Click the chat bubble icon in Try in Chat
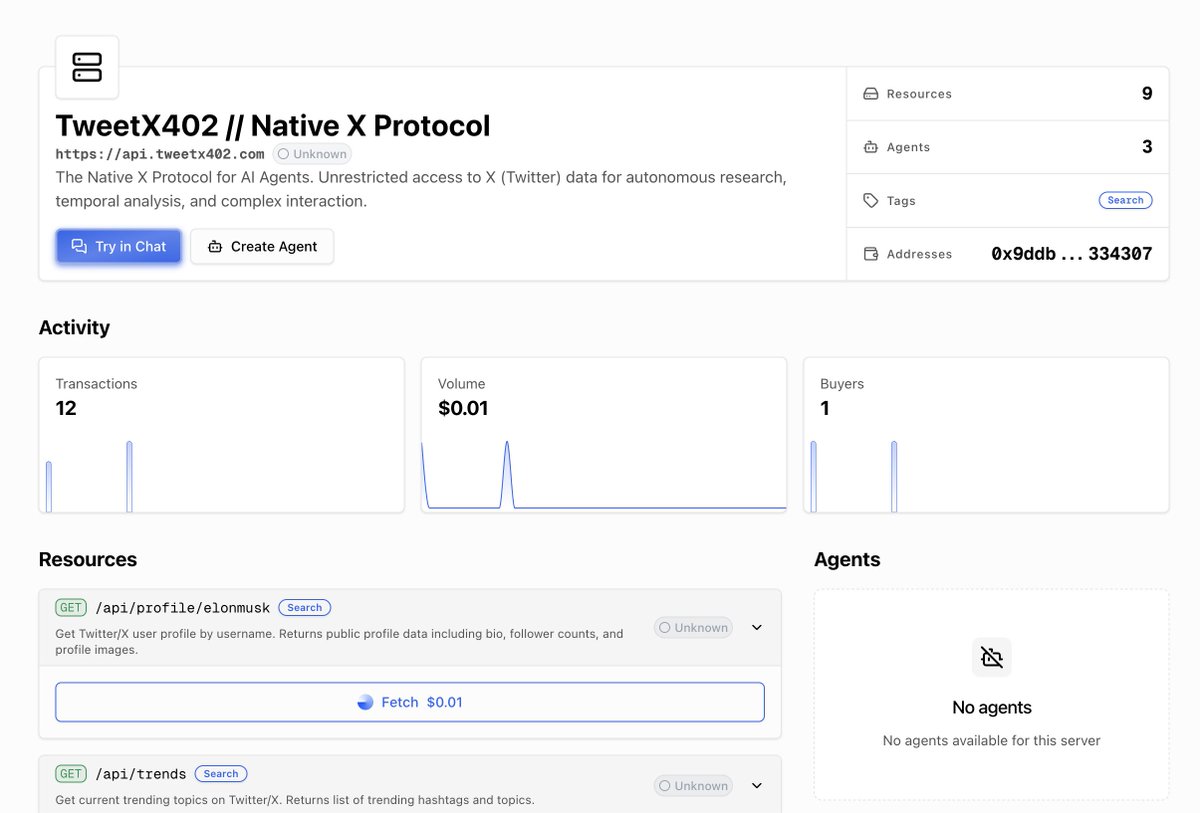 [79, 246]
